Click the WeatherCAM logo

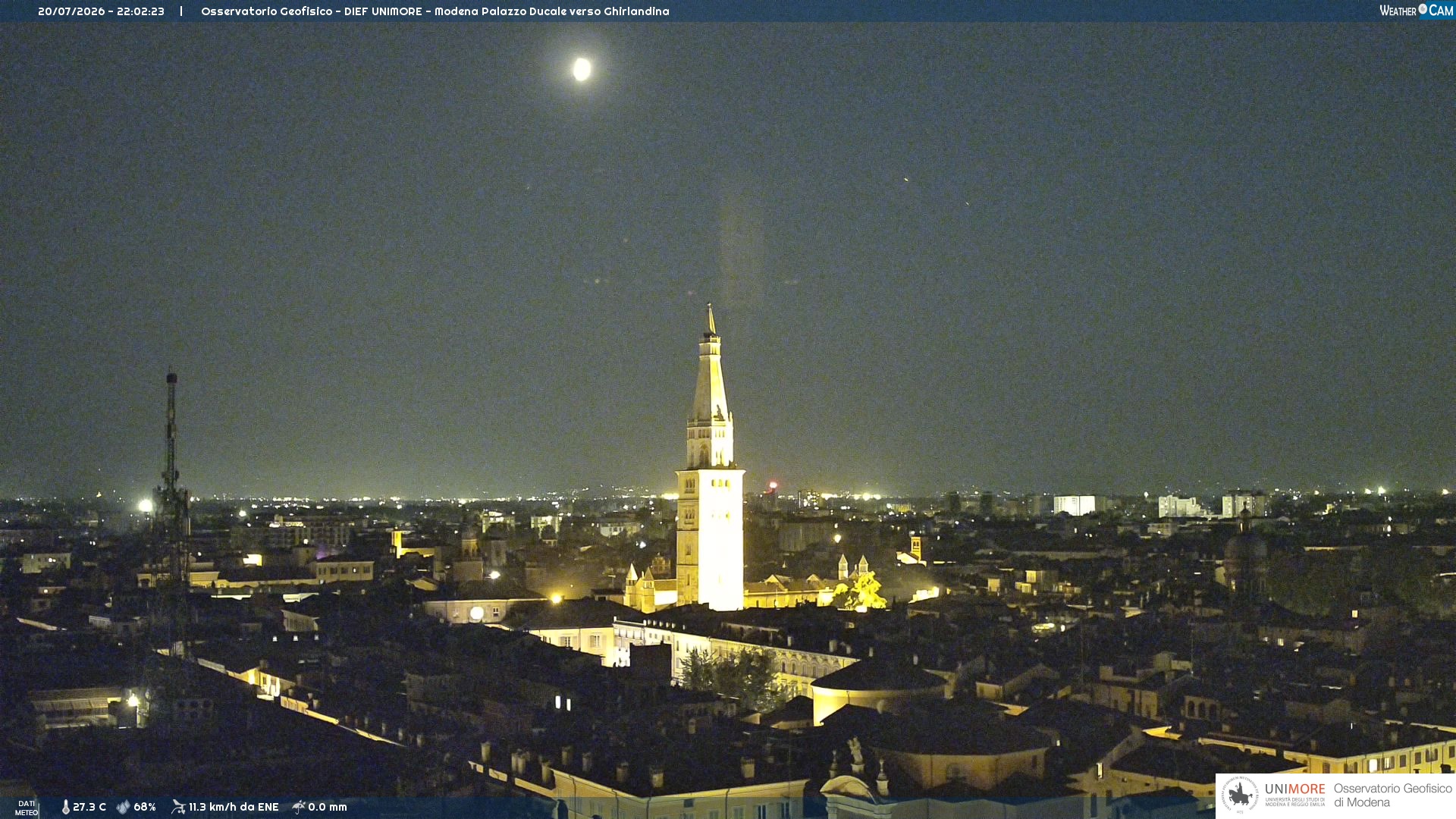[1416, 11]
